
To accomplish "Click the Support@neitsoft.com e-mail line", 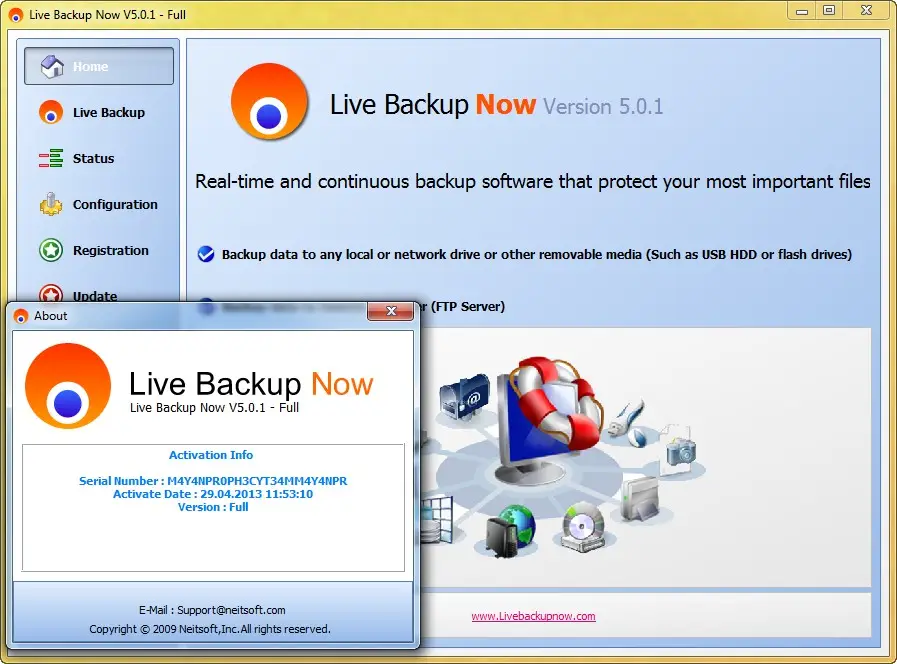I will coord(212,610).
